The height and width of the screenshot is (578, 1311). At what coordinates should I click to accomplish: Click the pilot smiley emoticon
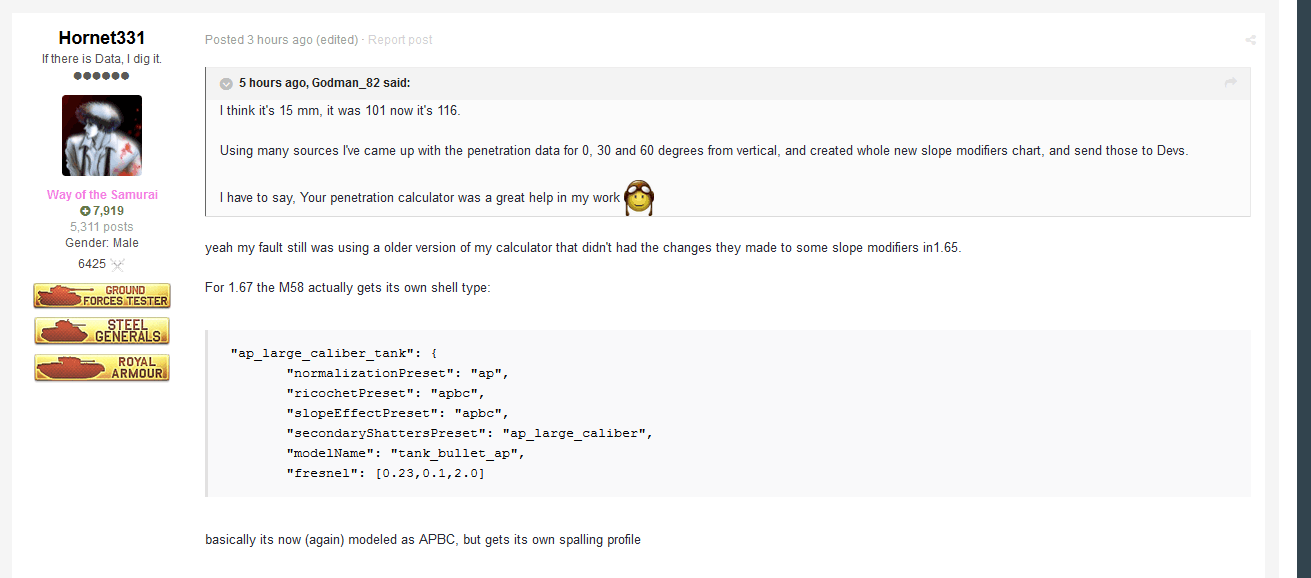point(639,197)
